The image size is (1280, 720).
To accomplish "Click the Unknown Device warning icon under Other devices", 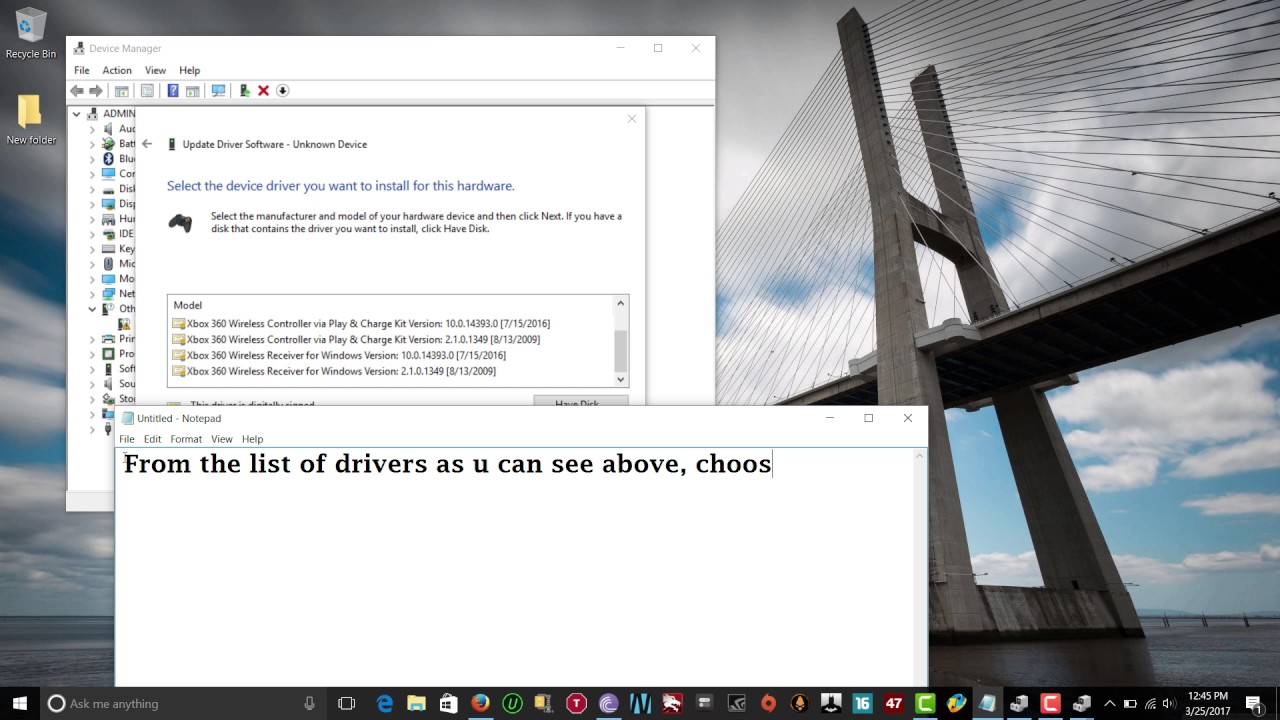I will pos(125,324).
